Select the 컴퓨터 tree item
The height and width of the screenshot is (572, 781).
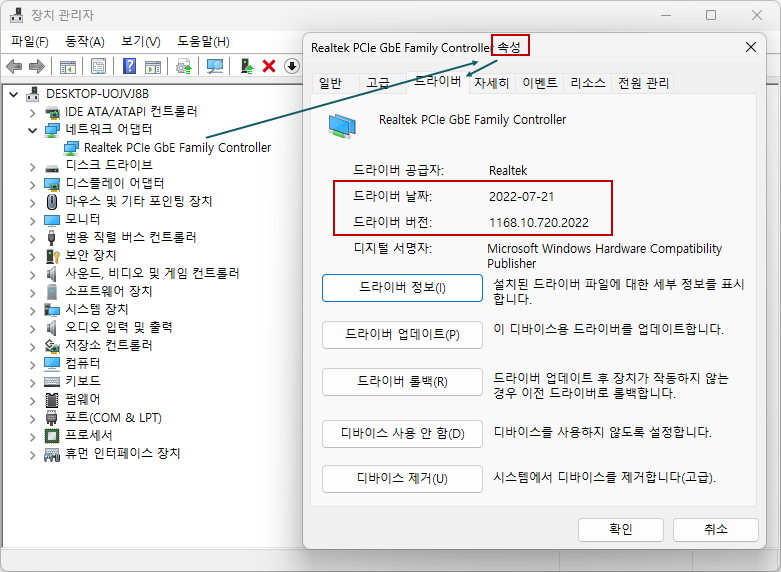pyautogui.click(x=83, y=363)
